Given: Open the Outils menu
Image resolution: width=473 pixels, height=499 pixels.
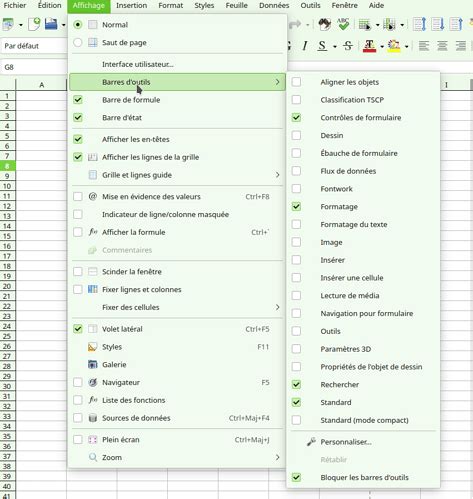Looking at the screenshot, I should 310,5.
